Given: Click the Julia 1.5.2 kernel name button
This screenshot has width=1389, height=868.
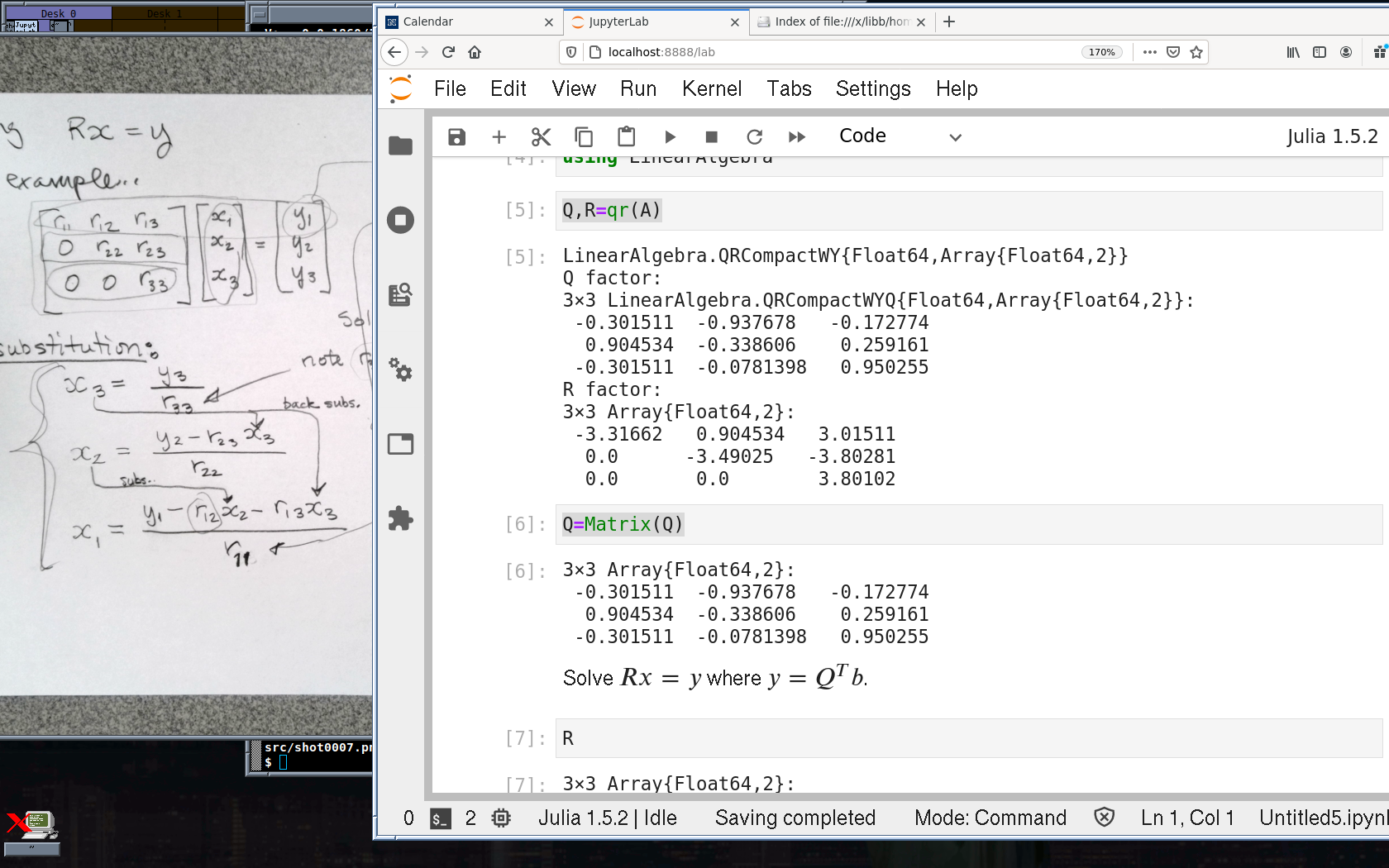Looking at the screenshot, I should tap(1331, 136).
